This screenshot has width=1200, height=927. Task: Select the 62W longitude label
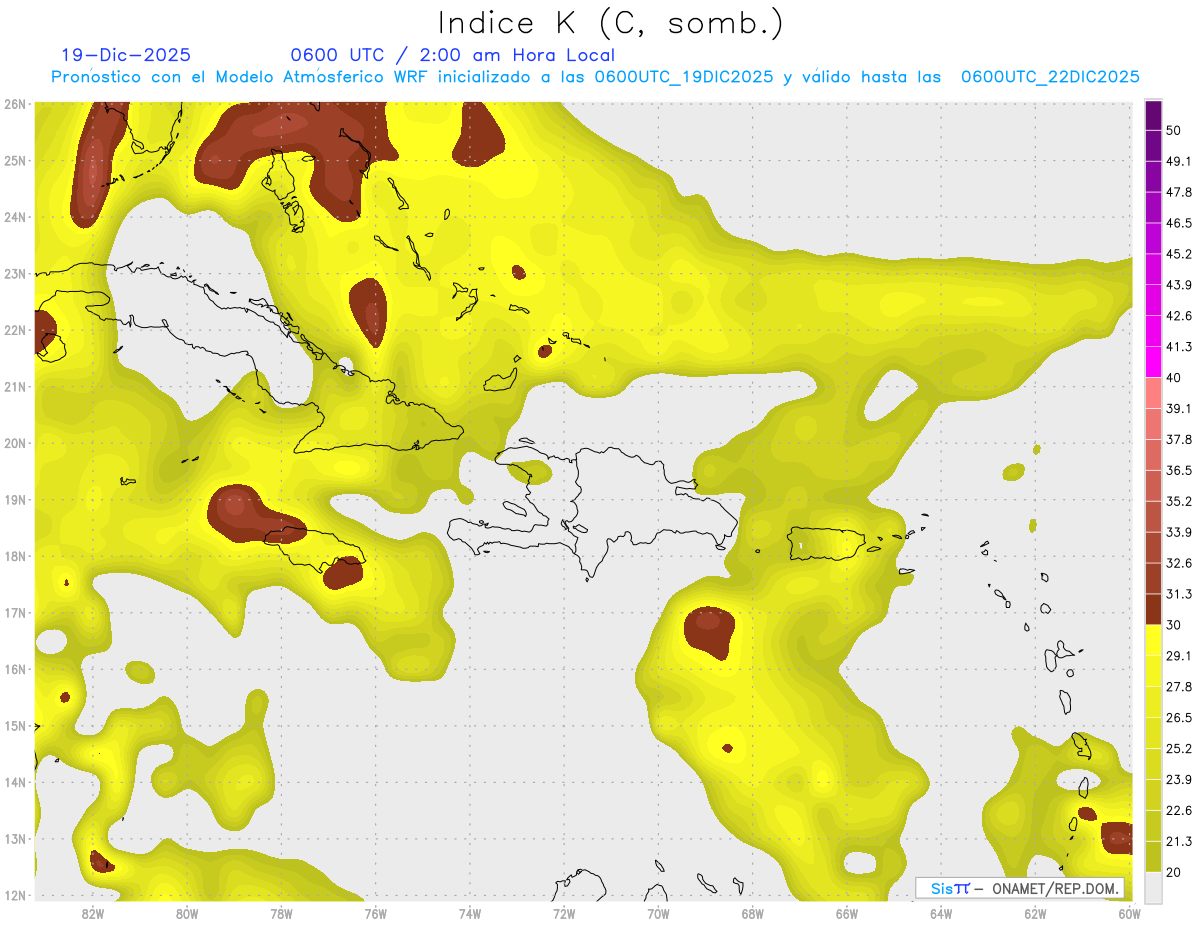click(x=1035, y=913)
